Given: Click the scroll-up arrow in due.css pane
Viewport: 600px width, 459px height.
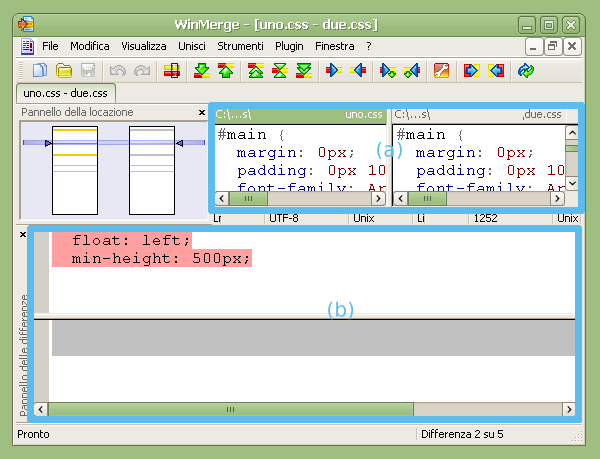Looking at the screenshot, I should coord(572,133).
